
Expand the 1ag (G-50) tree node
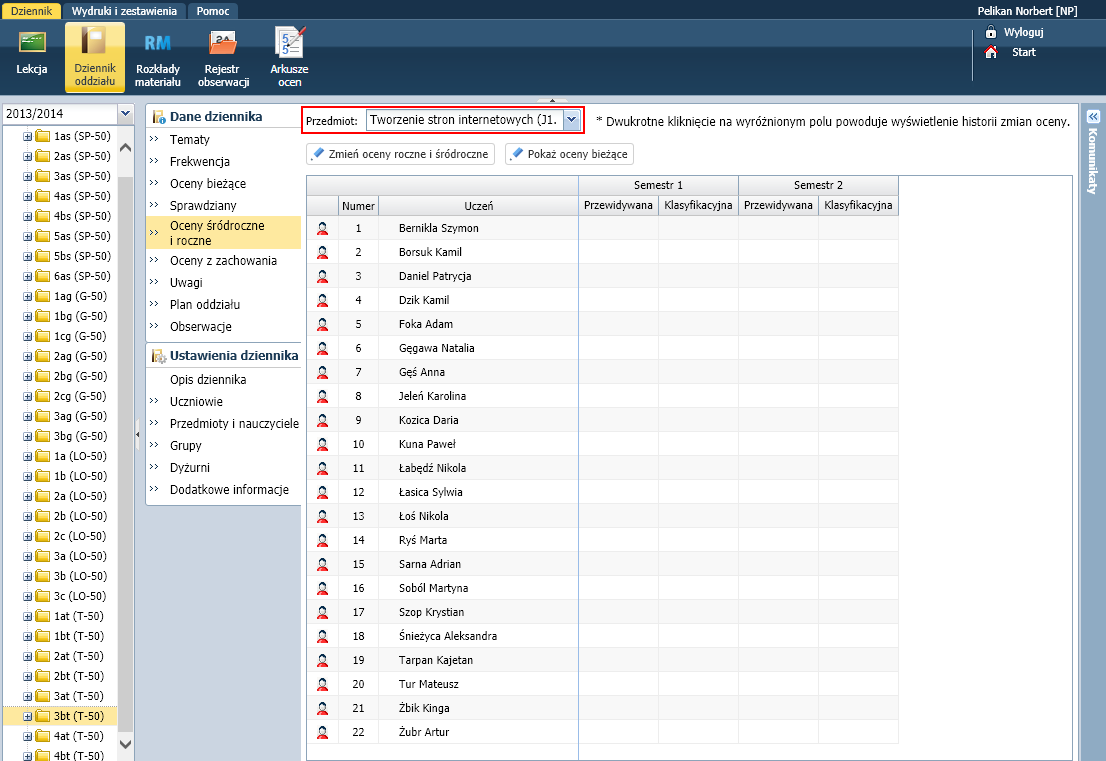point(27,296)
